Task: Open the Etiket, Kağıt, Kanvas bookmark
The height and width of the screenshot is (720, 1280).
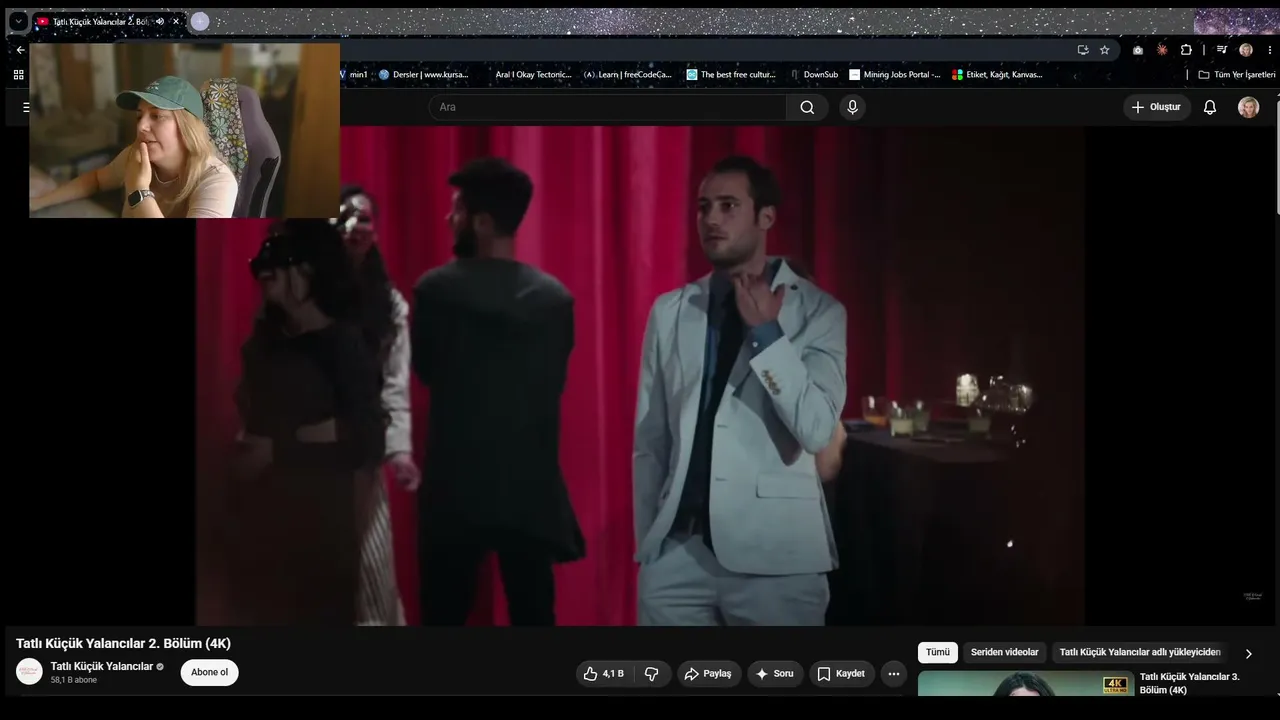Action: [997, 75]
